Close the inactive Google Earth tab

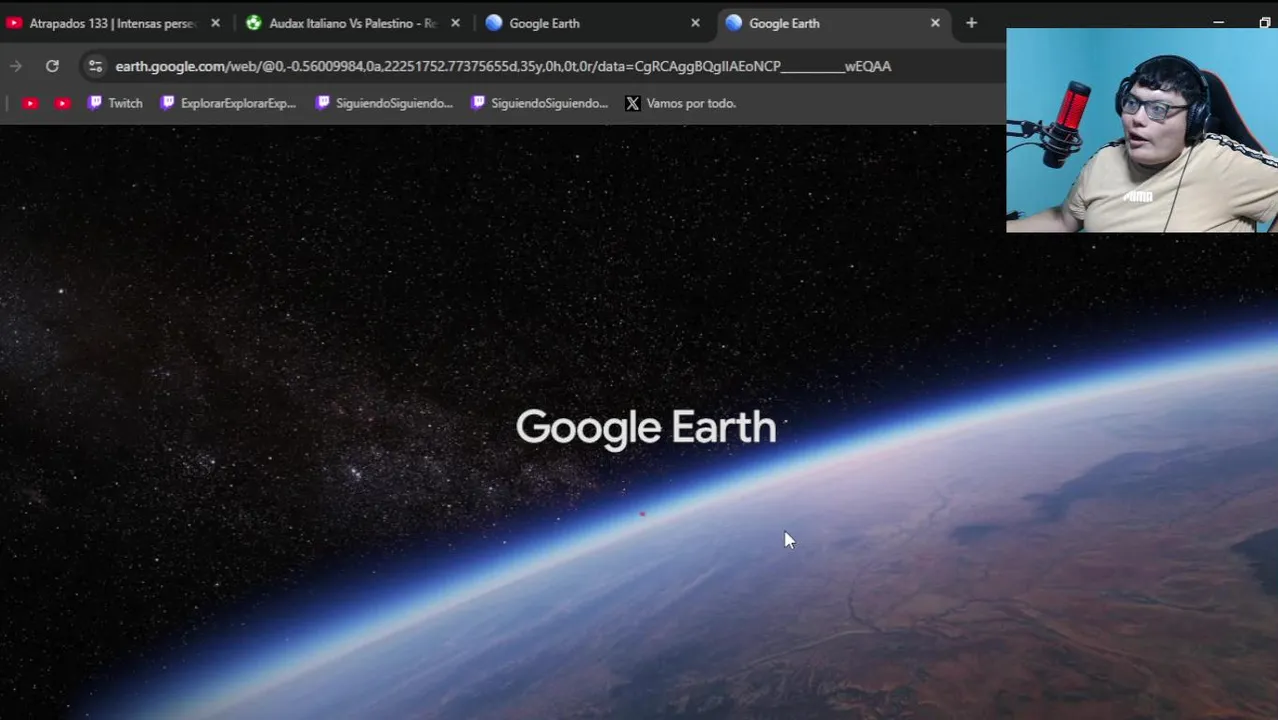(x=695, y=23)
